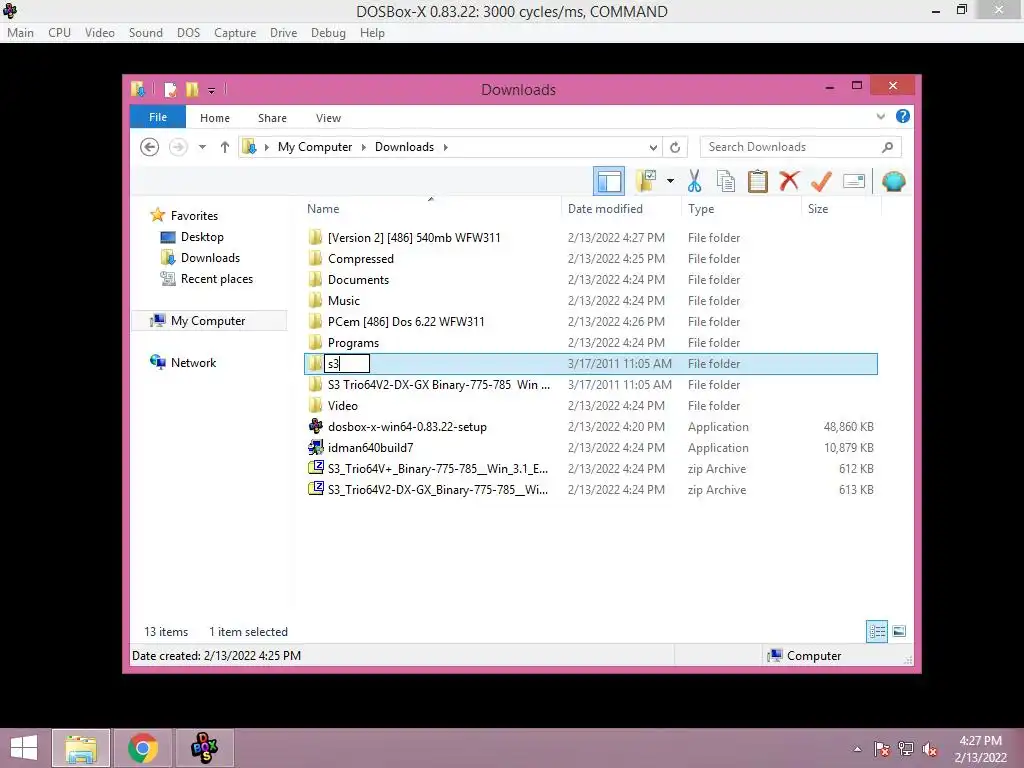Click the Windows Start button
The height and width of the screenshot is (768, 1024).
(x=24, y=748)
